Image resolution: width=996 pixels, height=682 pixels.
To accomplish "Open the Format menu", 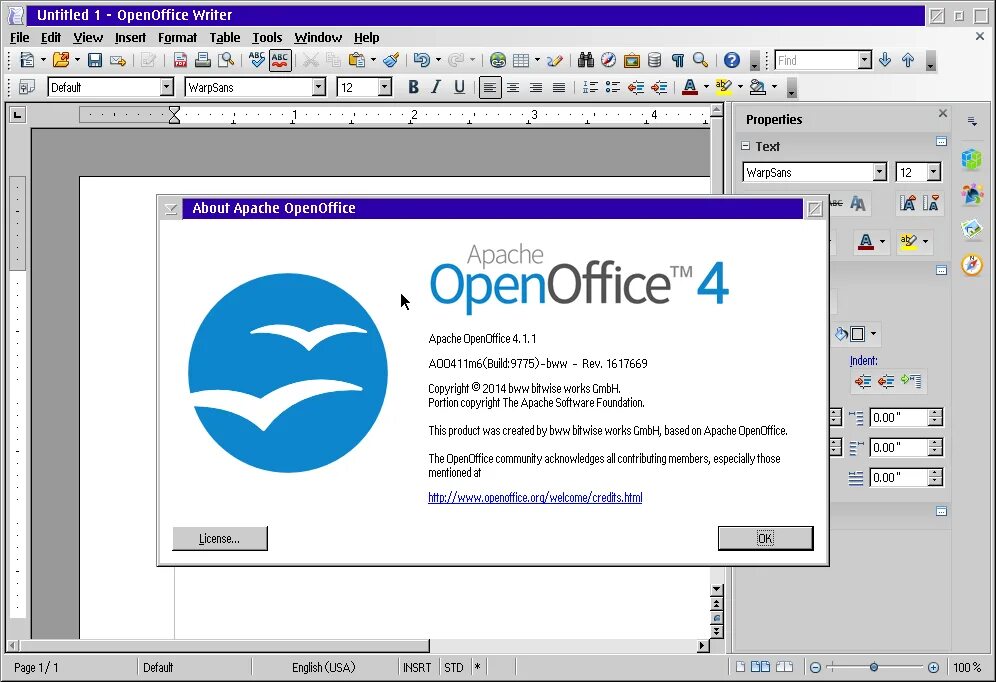I will coord(177,37).
